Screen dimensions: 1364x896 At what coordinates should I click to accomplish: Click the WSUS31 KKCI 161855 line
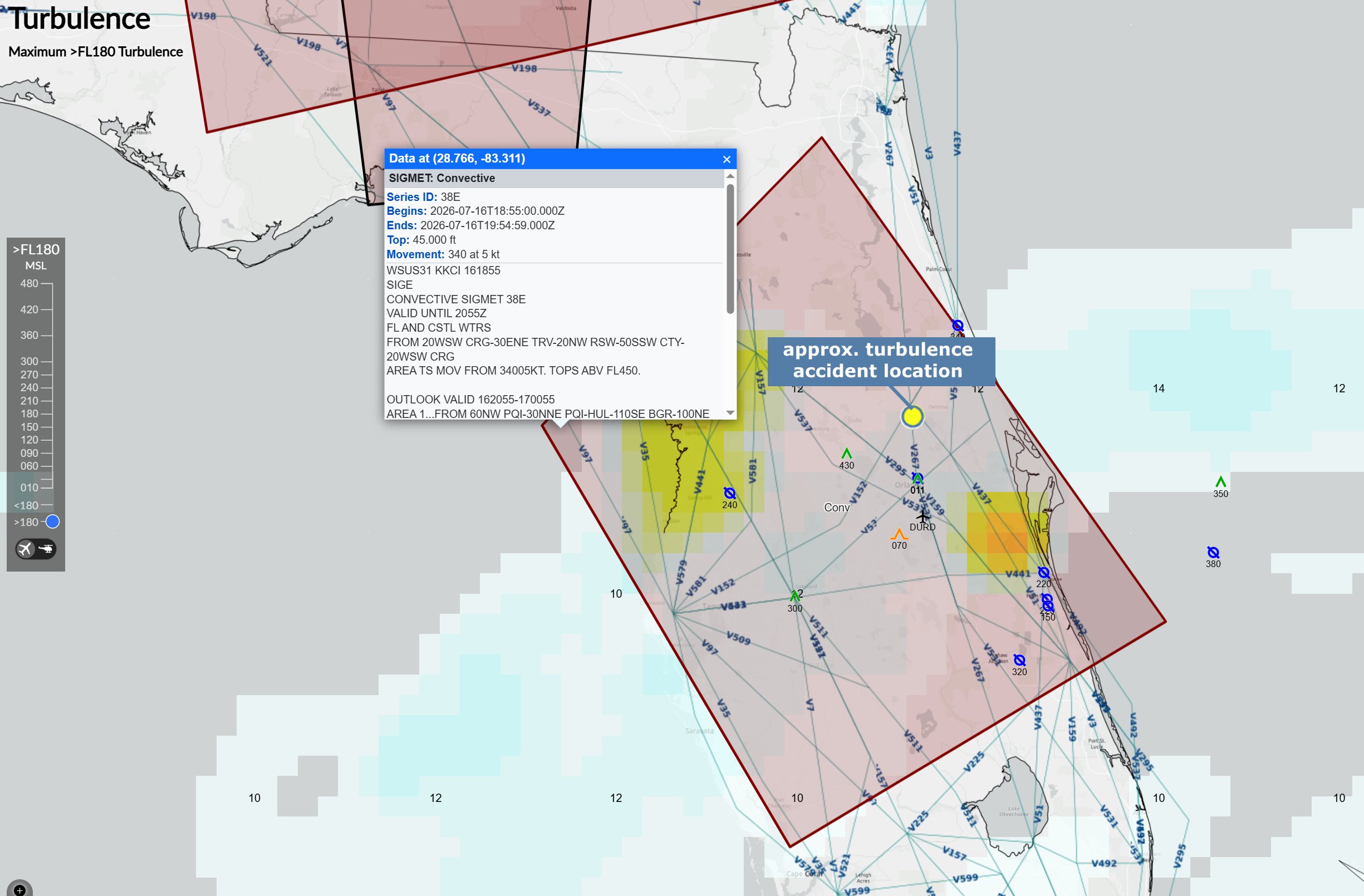[x=443, y=270]
